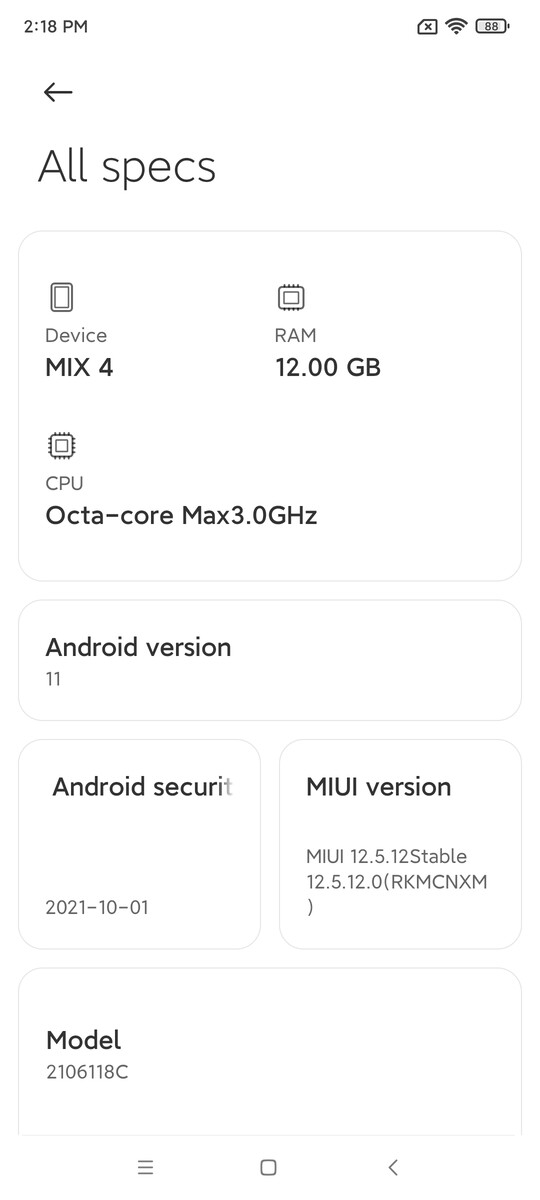Select the MIX 4 device name
Viewport: 540px width, 1200px height.
pyautogui.click(x=79, y=368)
